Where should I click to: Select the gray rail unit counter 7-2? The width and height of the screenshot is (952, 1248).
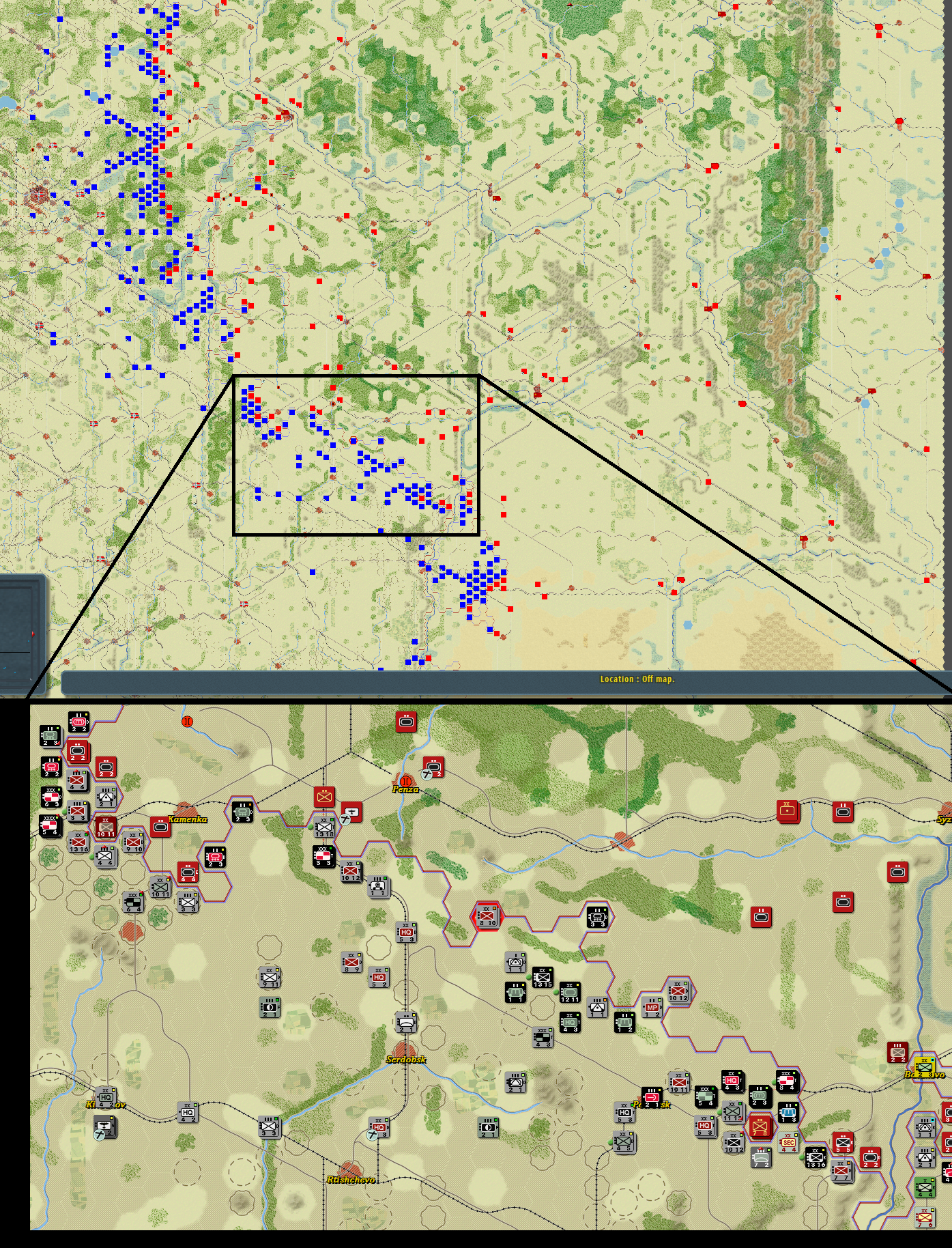click(x=761, y=1157)
